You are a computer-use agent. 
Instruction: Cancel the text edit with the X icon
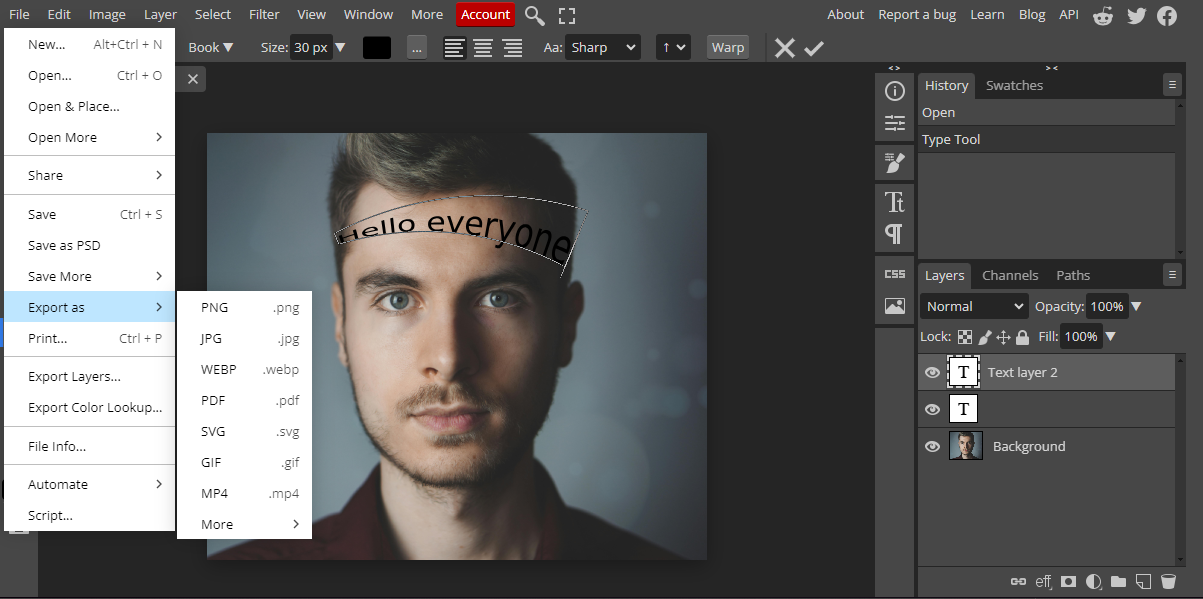(x=785, y=48)
